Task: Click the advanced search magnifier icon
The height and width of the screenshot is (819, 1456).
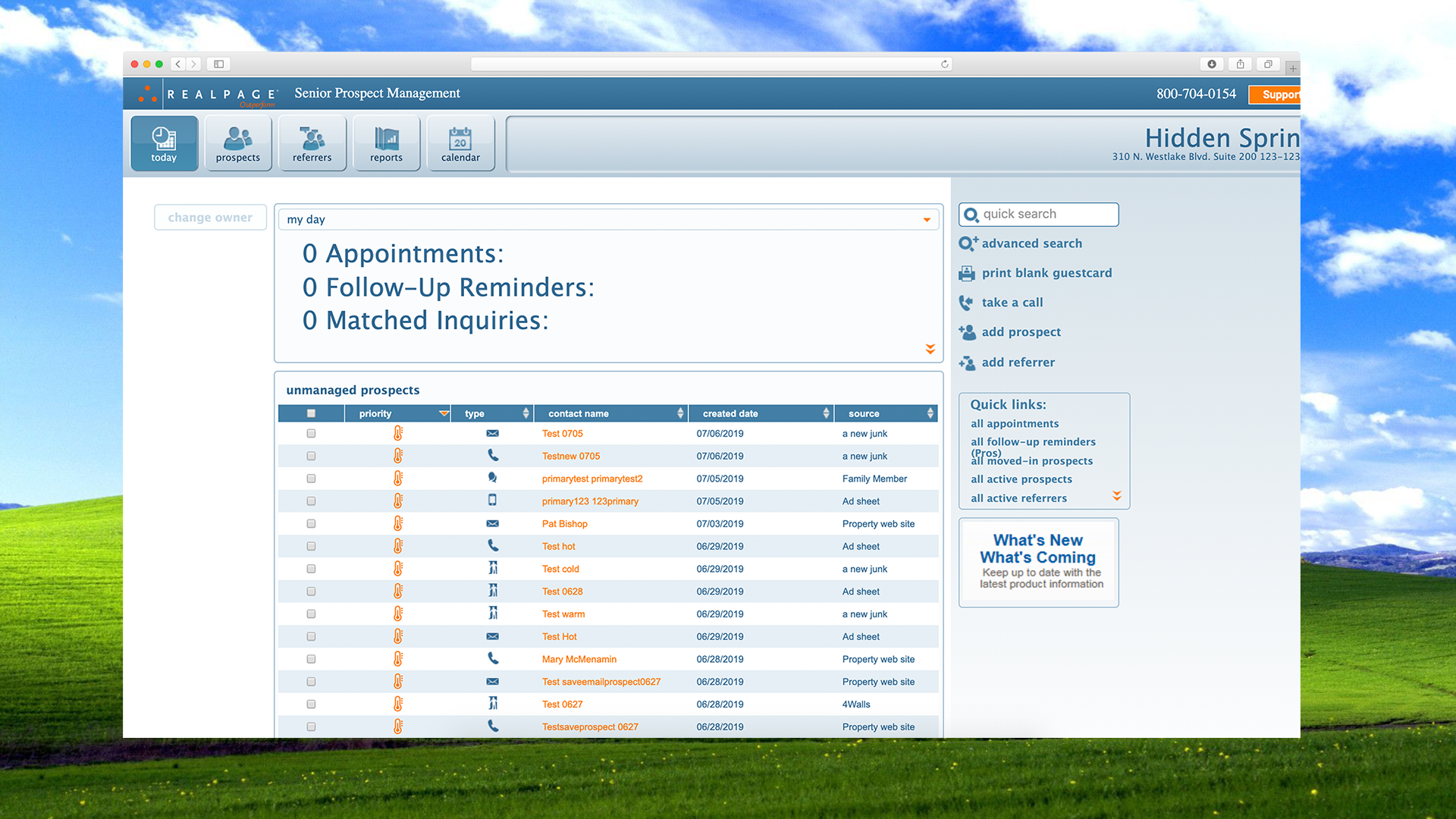Action: [x=968, y=243]
